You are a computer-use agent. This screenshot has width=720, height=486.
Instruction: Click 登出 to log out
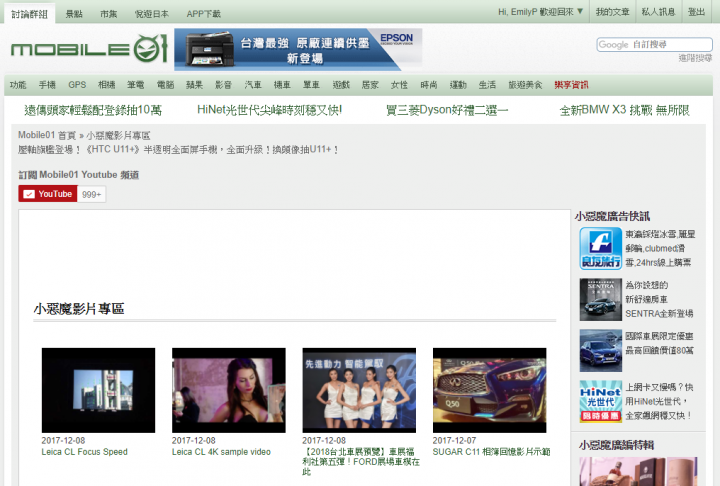[x=696, y=12]
